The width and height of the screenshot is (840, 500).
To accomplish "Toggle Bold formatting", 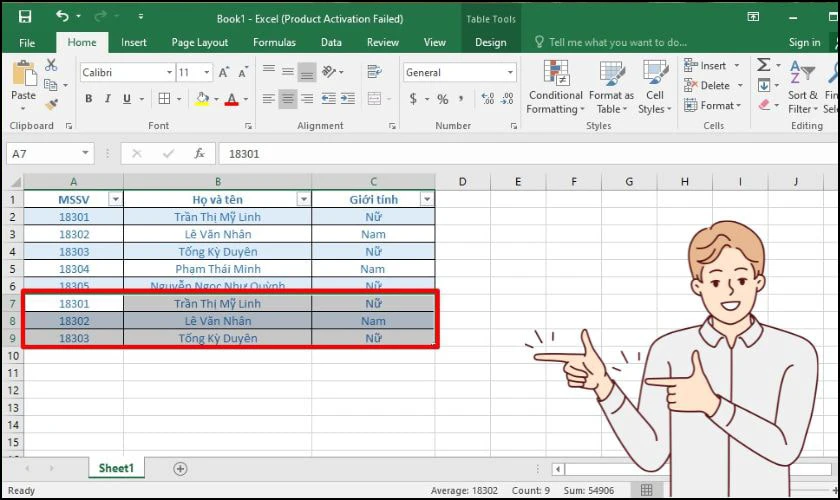I will 88,99.
